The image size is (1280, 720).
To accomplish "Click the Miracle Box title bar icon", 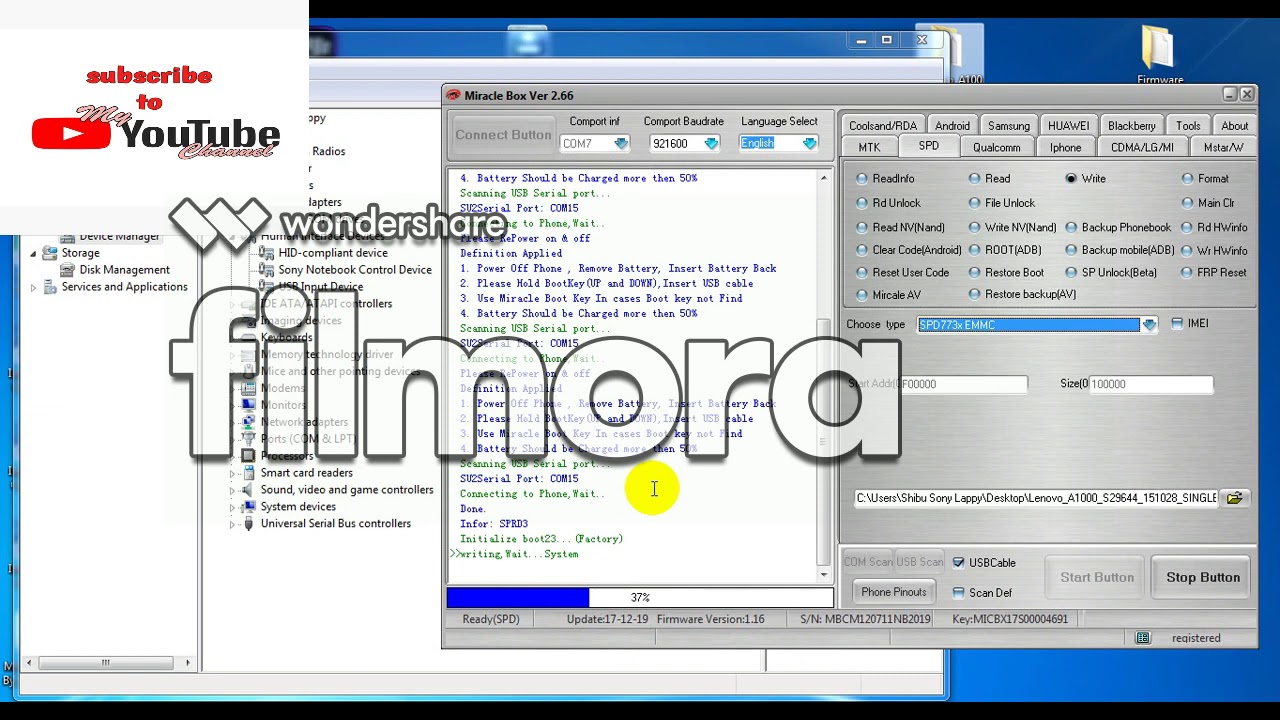I will (x=454, y=95).
